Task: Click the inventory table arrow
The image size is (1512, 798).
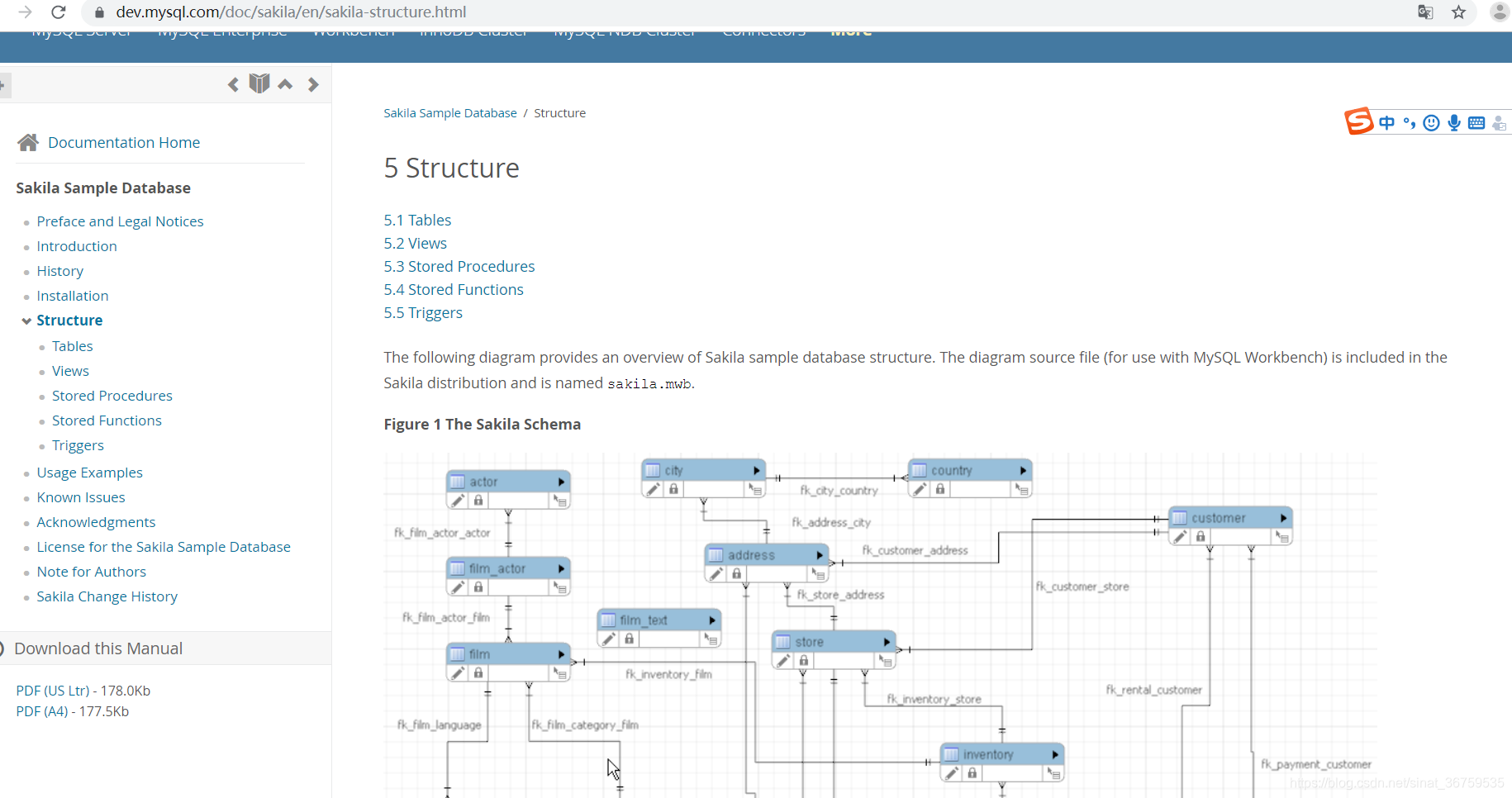Action: coord(1055,754)
